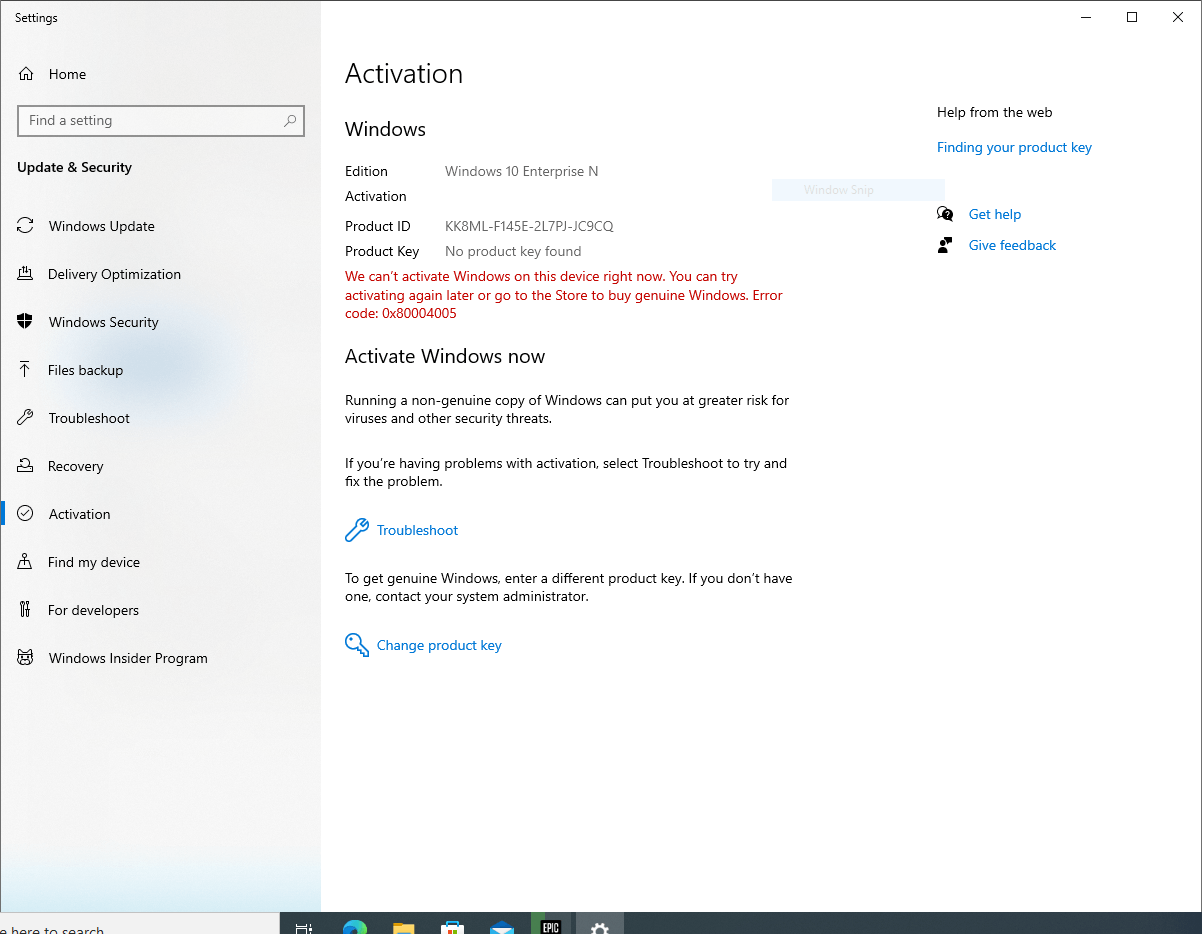Click the Help from the web heading

point(995,112)
